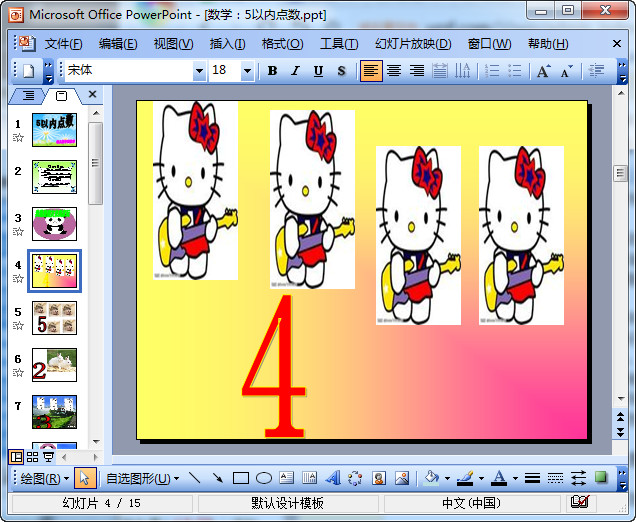Open the 视图(V) menu
636x522 pixels.
coord(173,44)
